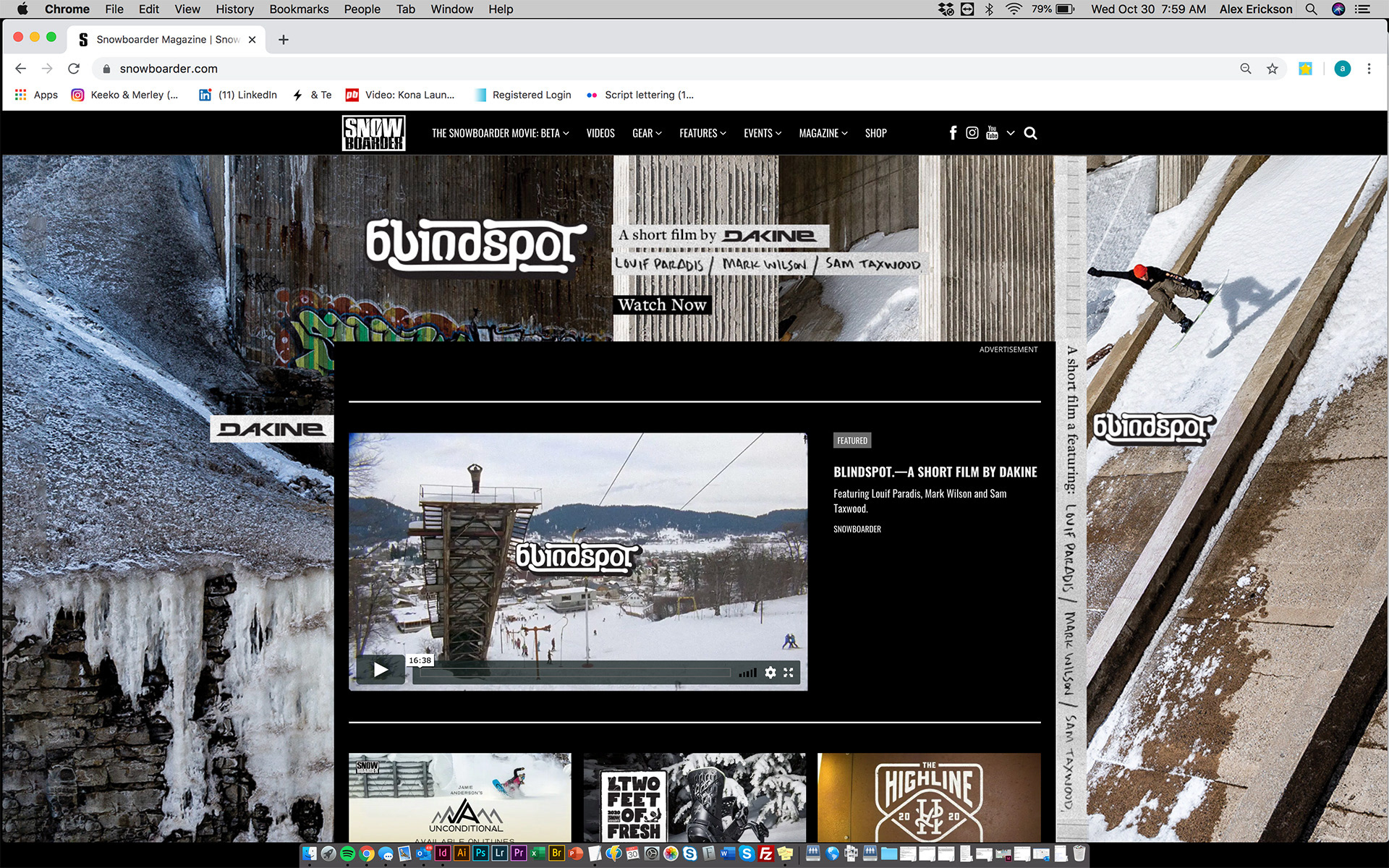Screen dimensions: 1389x868
Task: Play the Blindspot featured video
Action: pos(381,670)
